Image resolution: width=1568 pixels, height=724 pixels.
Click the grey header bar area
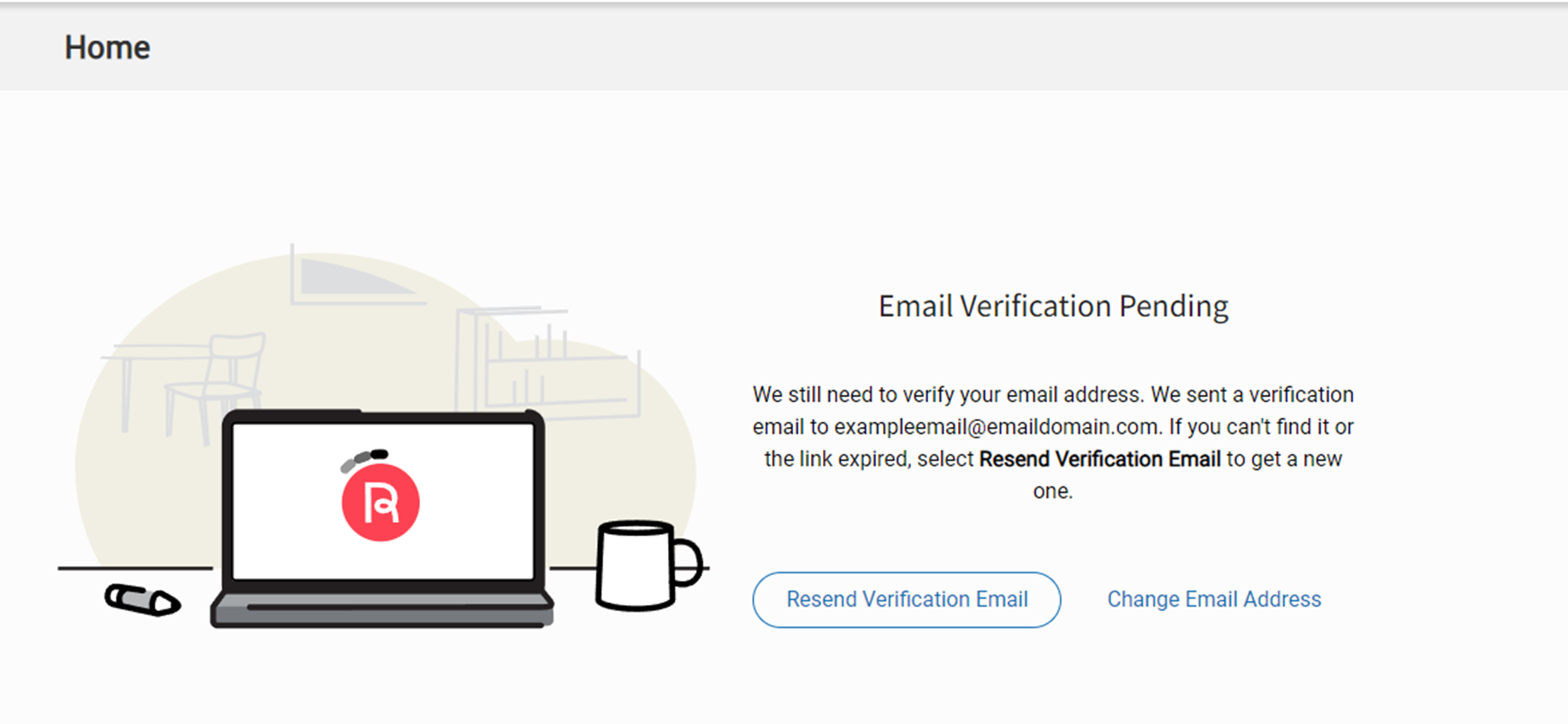(784, 48)
